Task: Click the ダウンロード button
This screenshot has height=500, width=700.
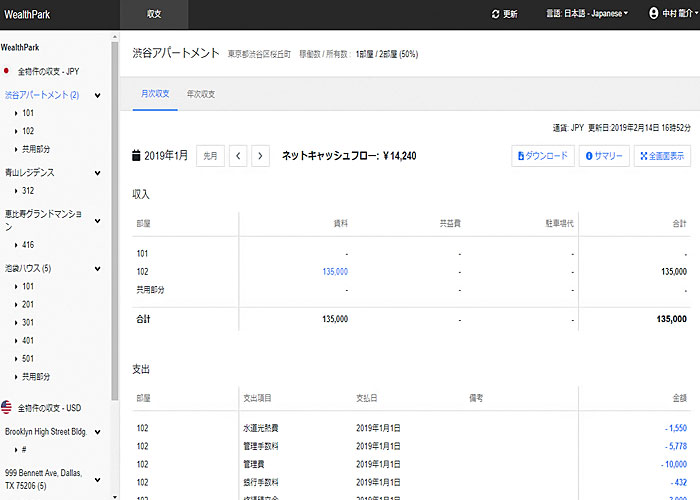Action: (541, 156)
